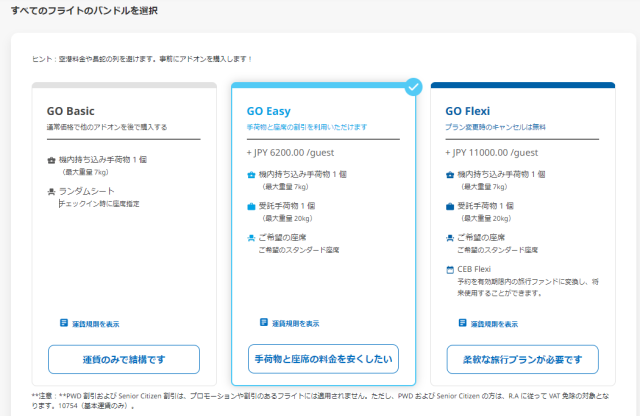Click the fare rules document icon in GO Basic
The image size is (640, 416).
tap(64, 323)
